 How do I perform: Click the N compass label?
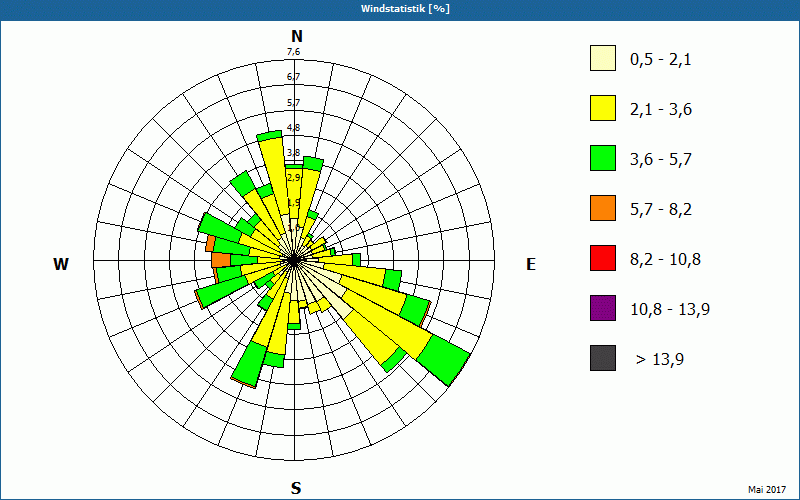[297, 36]
